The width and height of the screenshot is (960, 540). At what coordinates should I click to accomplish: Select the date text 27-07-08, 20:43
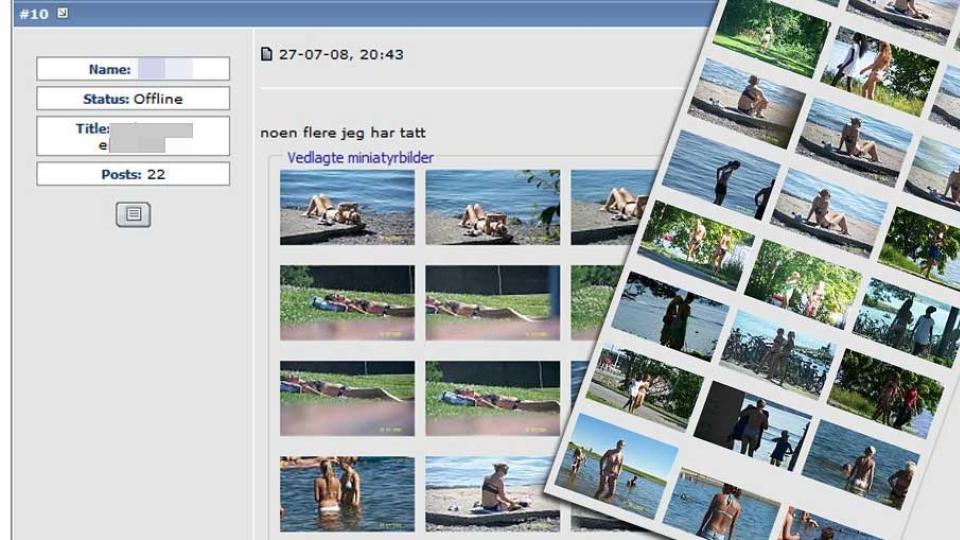[341, 54]
